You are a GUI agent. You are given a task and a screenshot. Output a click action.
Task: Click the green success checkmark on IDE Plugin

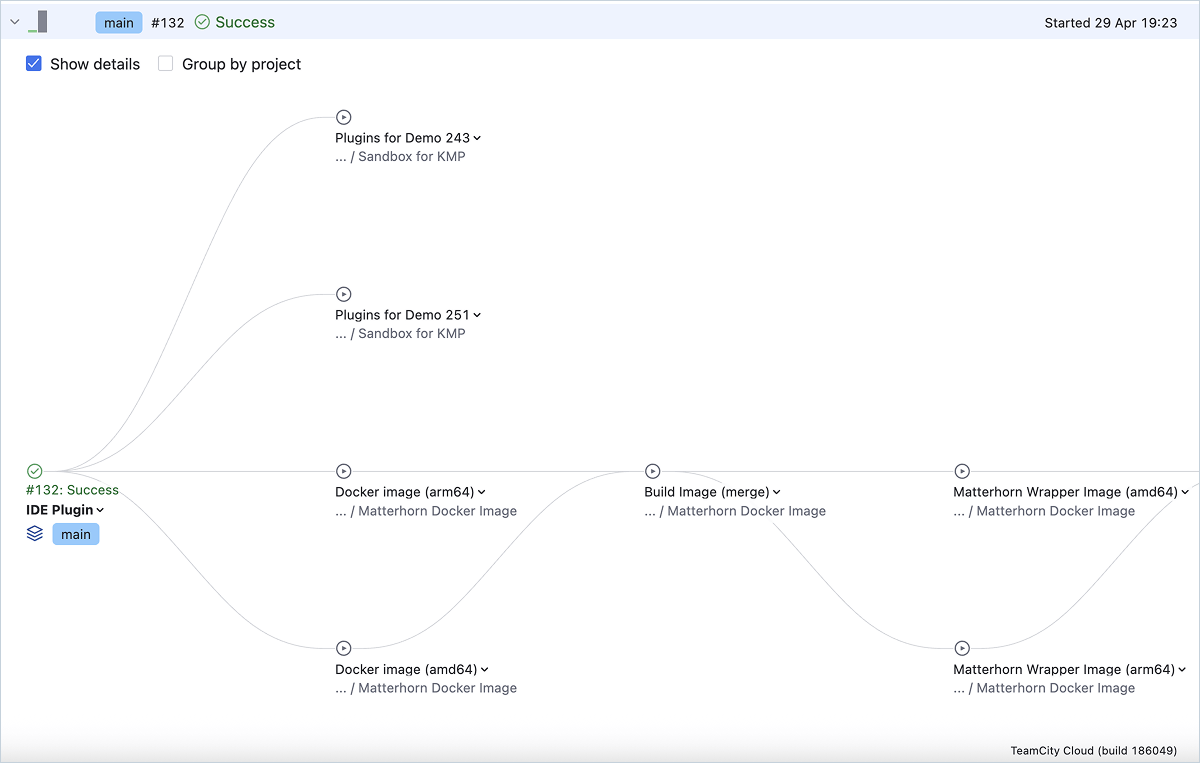34,471
